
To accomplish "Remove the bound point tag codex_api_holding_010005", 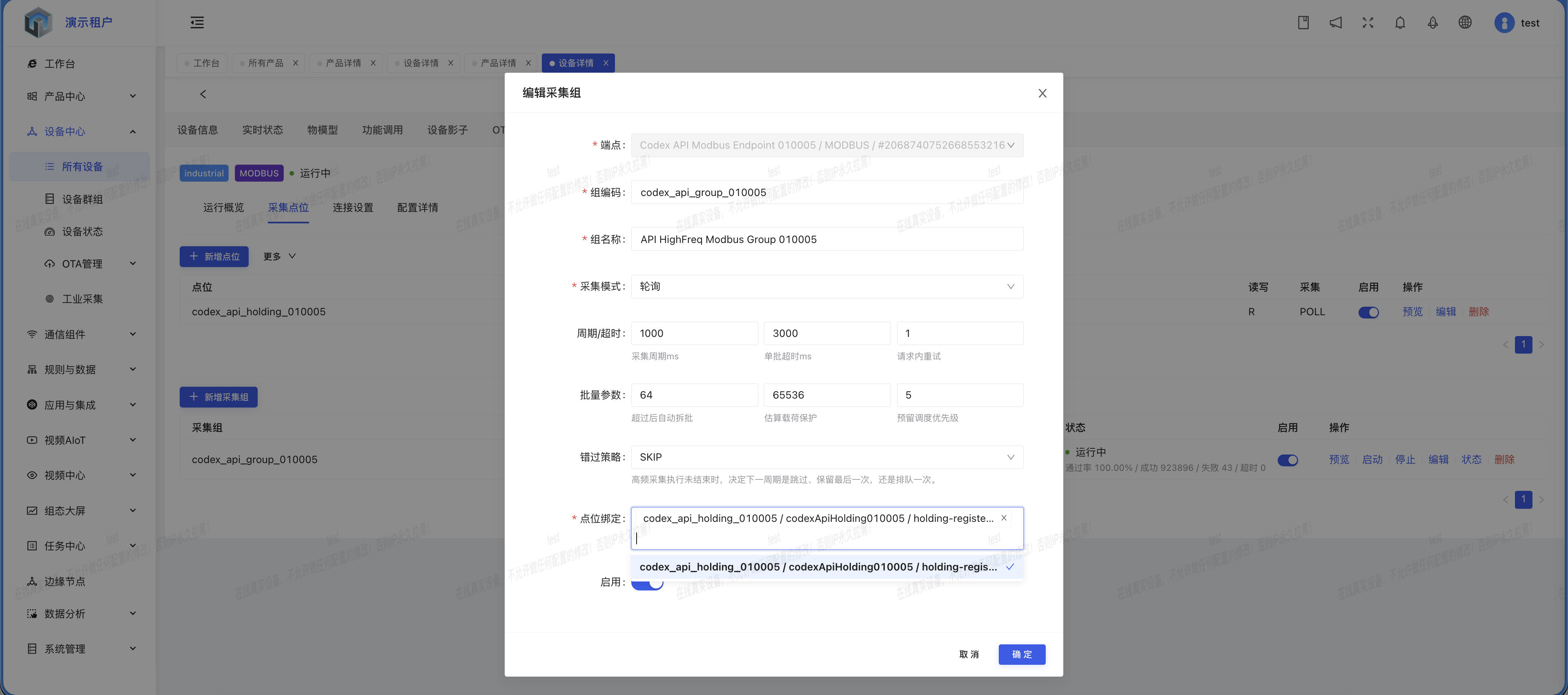I will click(x=1004, y=518).
